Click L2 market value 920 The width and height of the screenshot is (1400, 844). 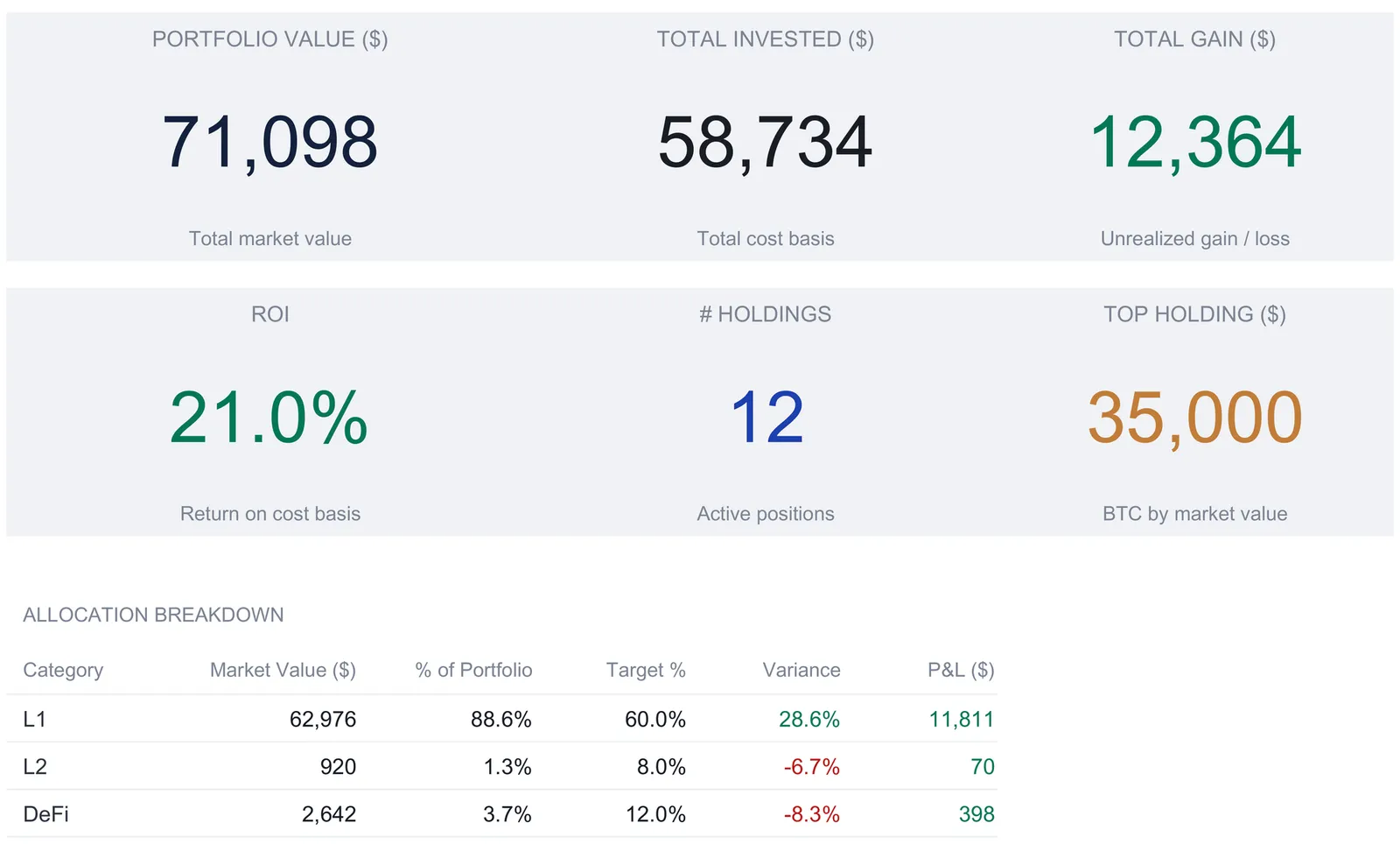(338, 767)
